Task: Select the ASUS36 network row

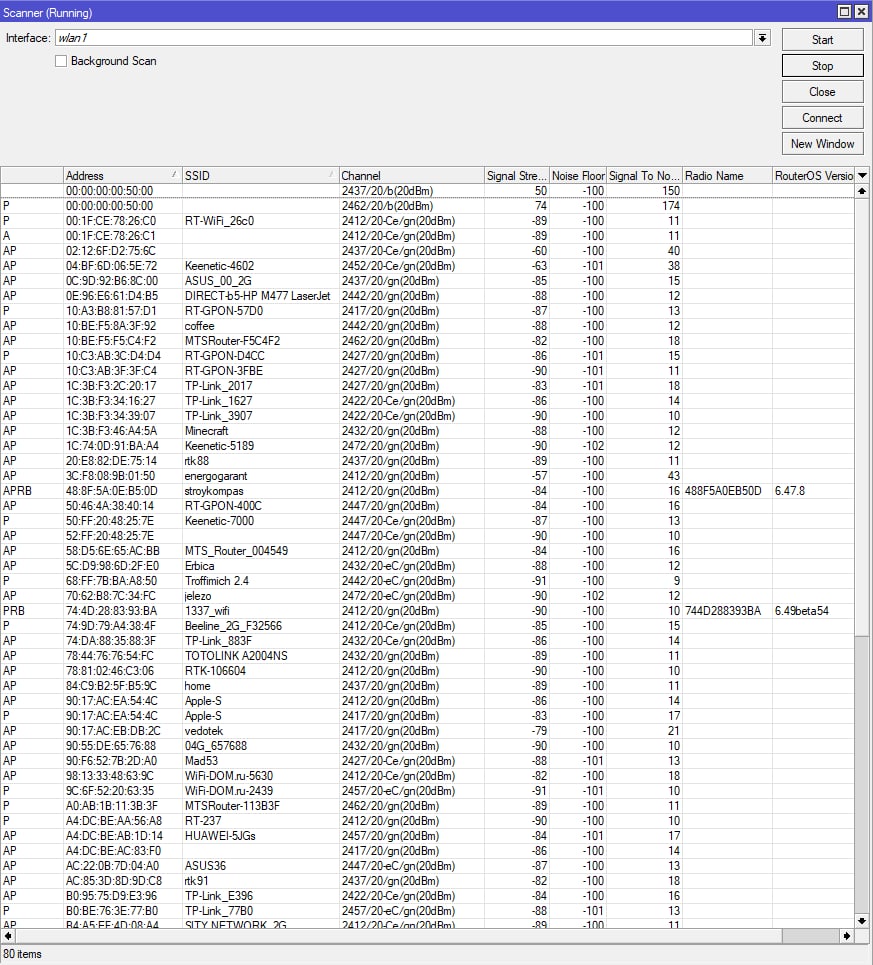Action: (427, 865)
